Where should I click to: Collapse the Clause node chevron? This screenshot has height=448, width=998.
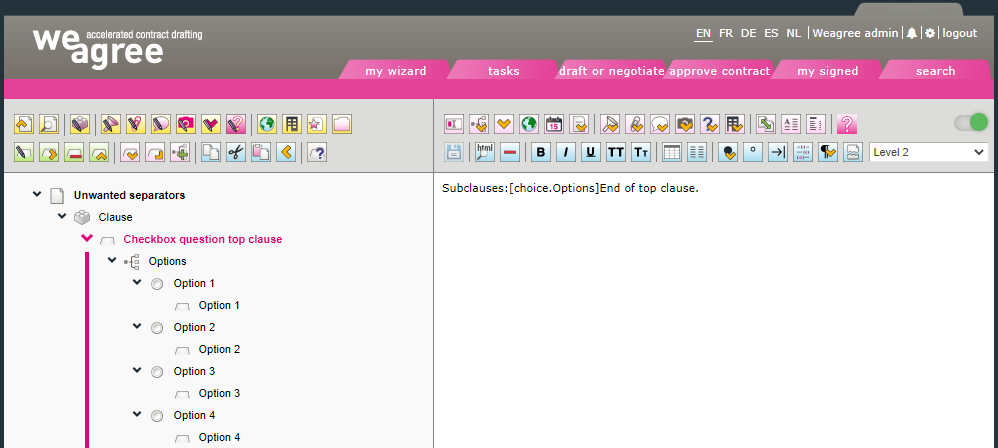[x=62, y=216]
